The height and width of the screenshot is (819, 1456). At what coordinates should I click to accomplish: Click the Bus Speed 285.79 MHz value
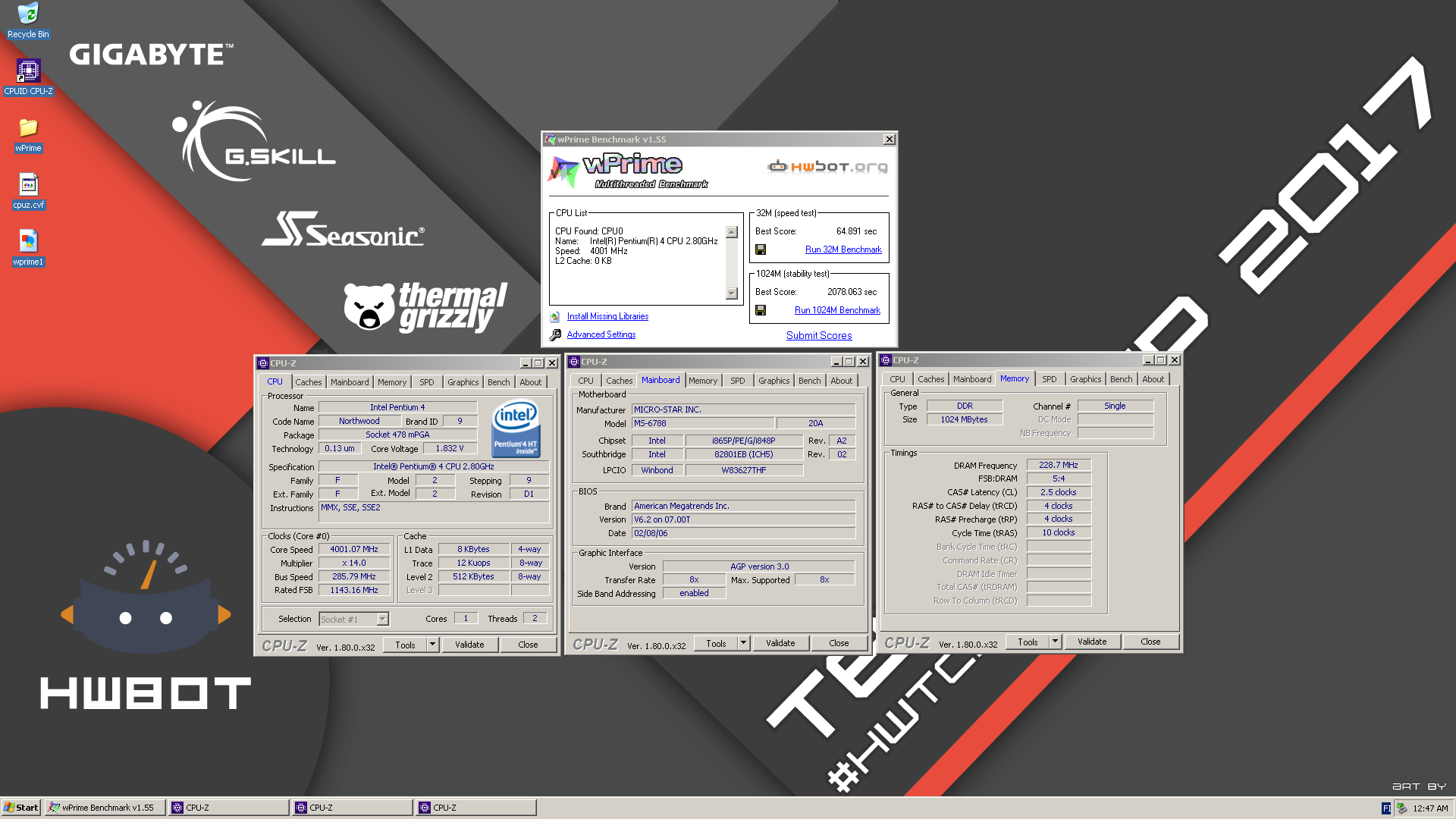tap(354, 576)
